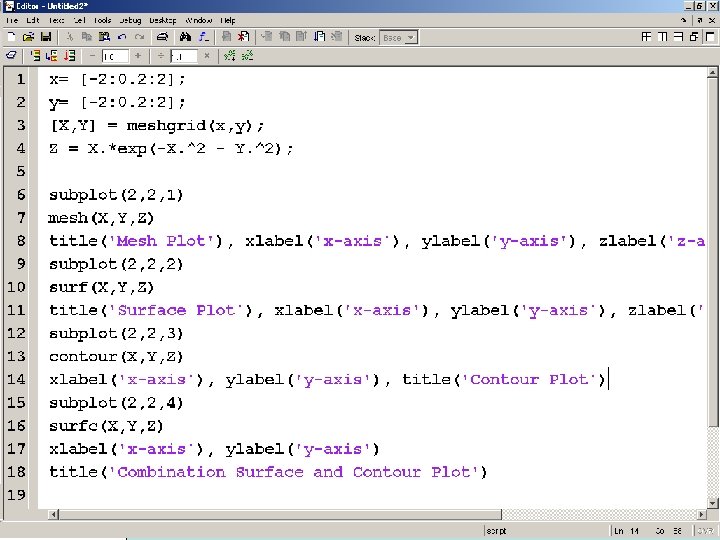Click the Cut scissors icon
Viewport: 720px width, 540px height.
[x=70, y=37]
